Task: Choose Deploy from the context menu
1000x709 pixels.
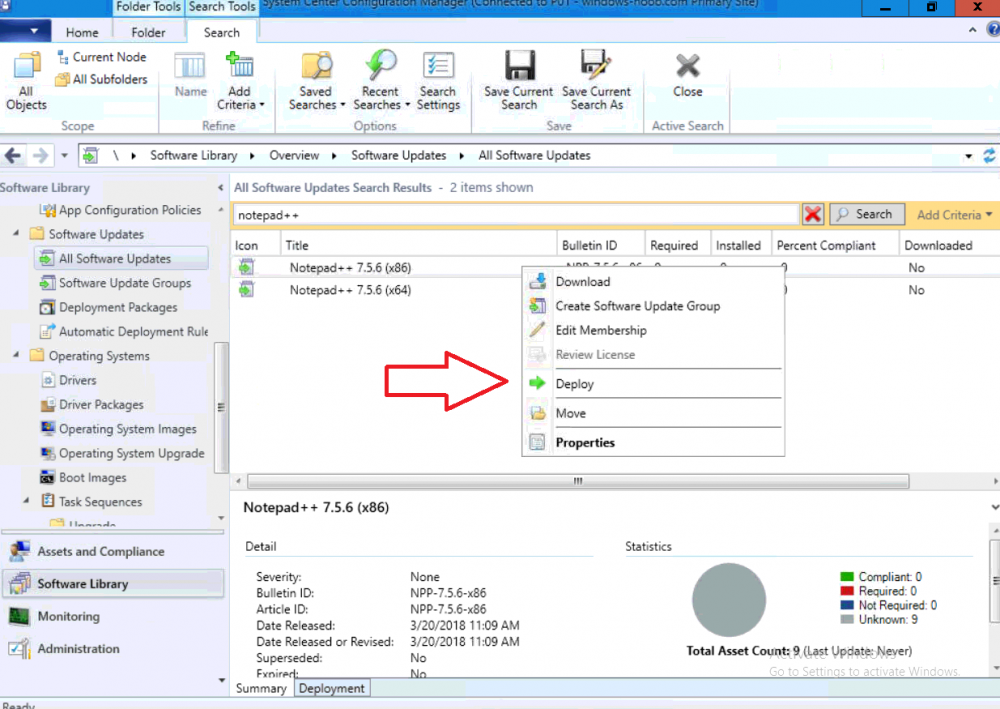Action: (653, 384)
